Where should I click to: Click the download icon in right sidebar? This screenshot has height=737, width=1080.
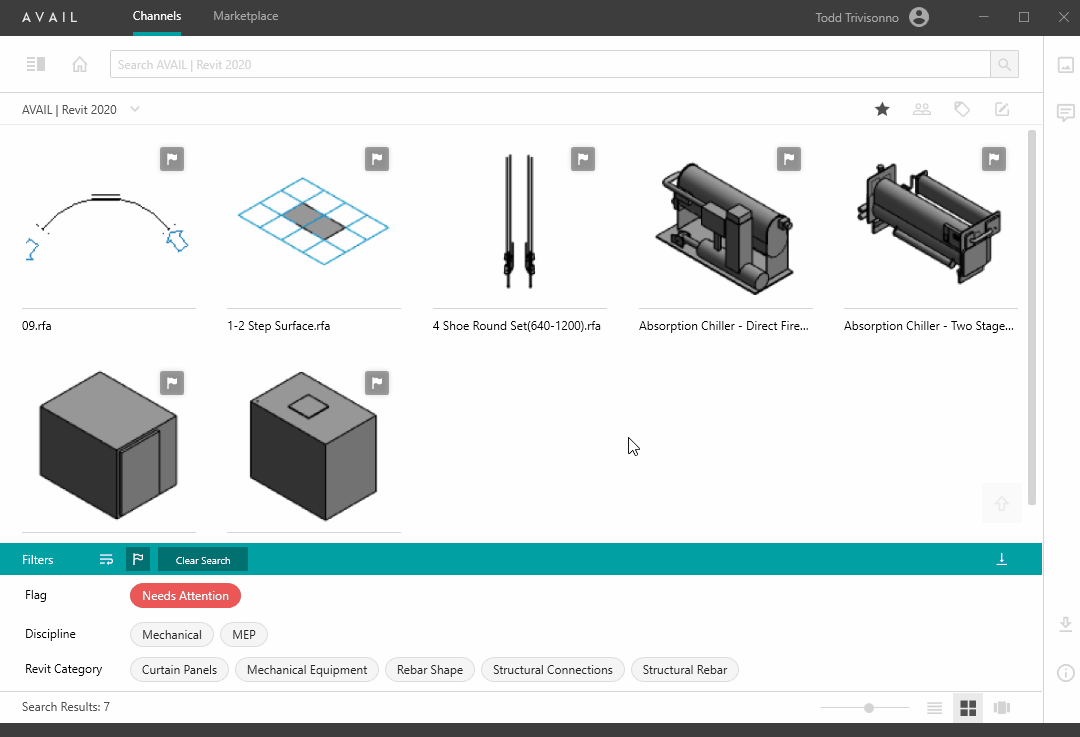coord(1066,624)
